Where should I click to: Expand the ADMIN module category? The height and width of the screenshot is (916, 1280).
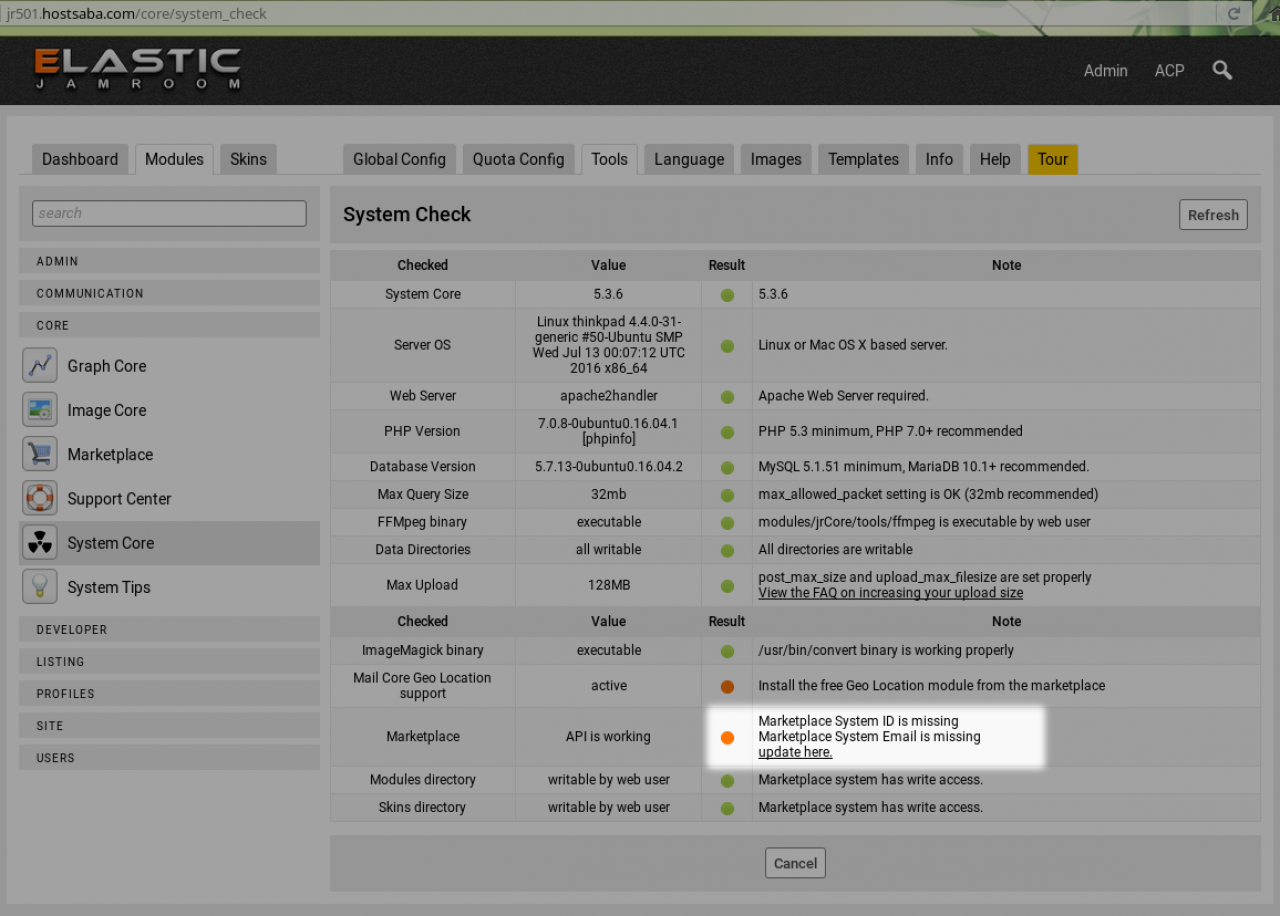tap(169, 261)
